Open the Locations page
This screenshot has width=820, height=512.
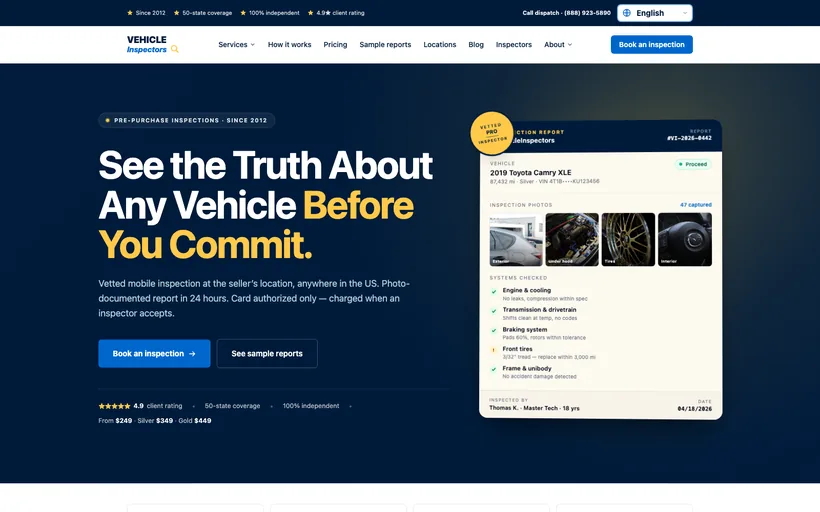point(440,44)
